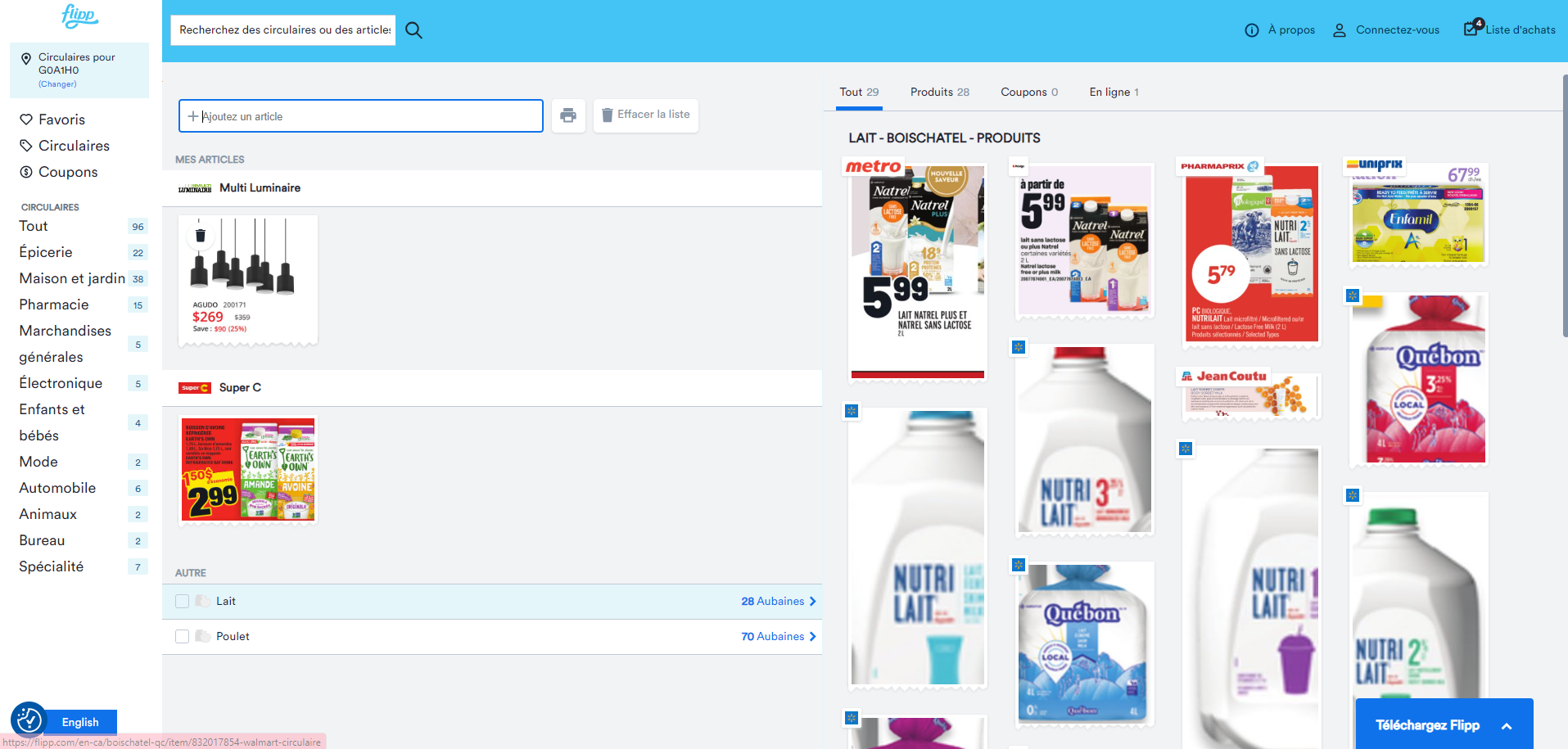Click the plus icon in add article field
The height and width of the screenshot is (749, 1568).
[x=193, y=116]
